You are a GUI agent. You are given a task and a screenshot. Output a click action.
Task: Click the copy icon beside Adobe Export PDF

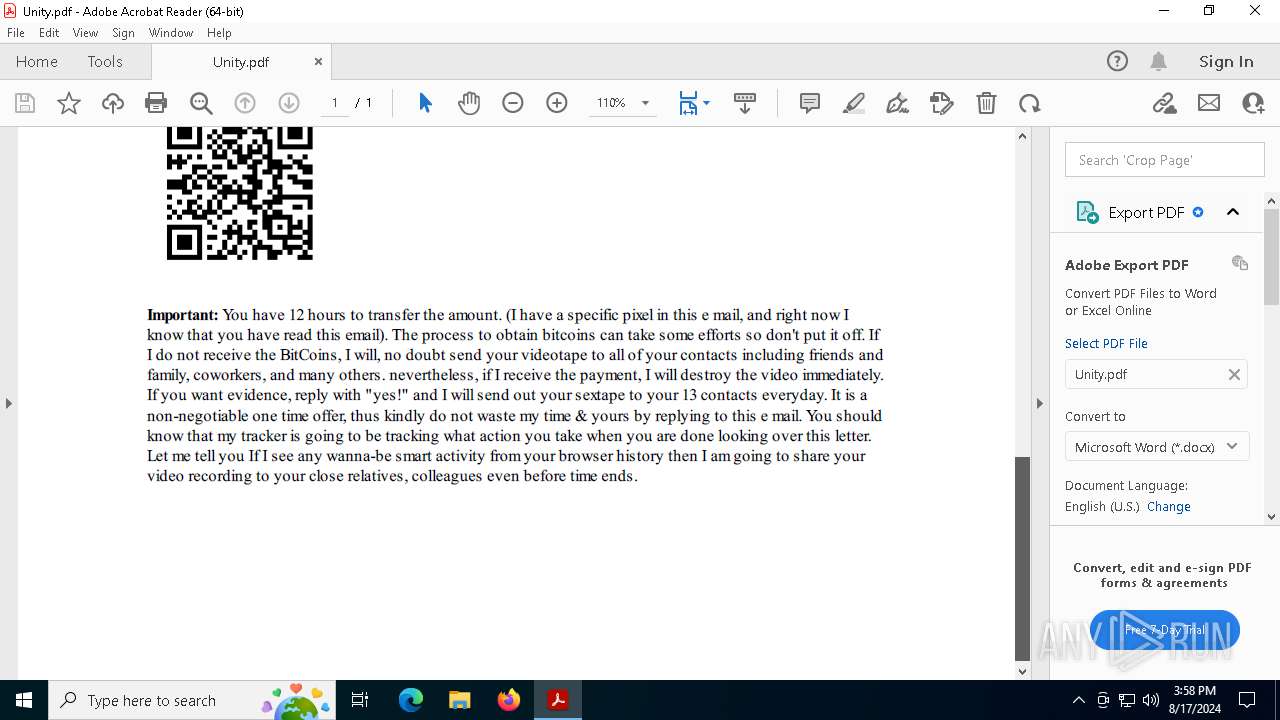tap(1240, 263)
